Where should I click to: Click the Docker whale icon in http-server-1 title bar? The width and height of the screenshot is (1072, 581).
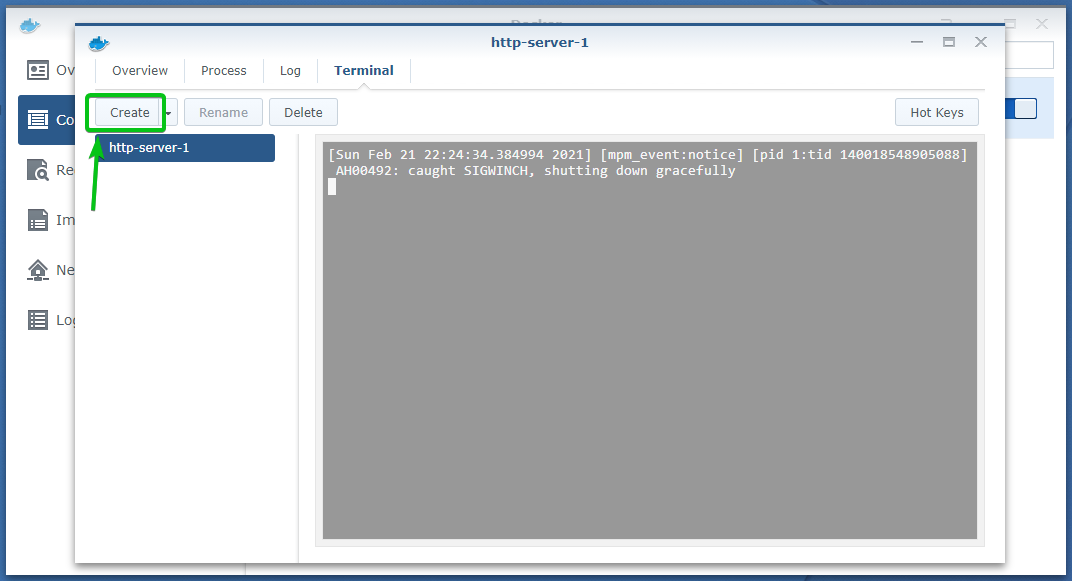pos(98,44)
